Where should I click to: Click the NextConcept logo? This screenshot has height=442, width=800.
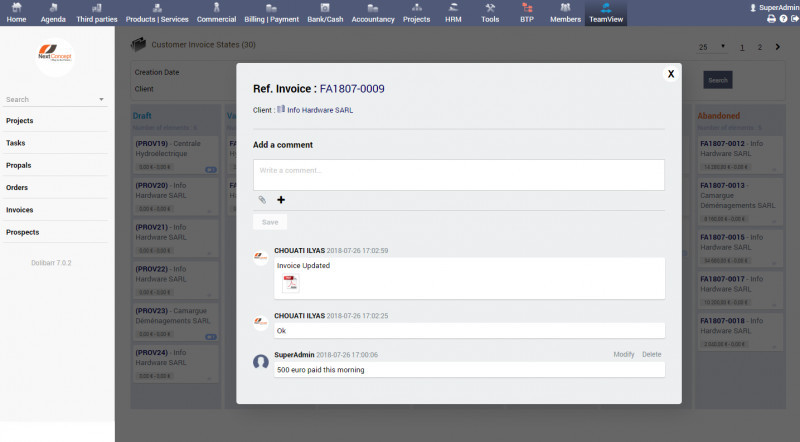point(55,57)
